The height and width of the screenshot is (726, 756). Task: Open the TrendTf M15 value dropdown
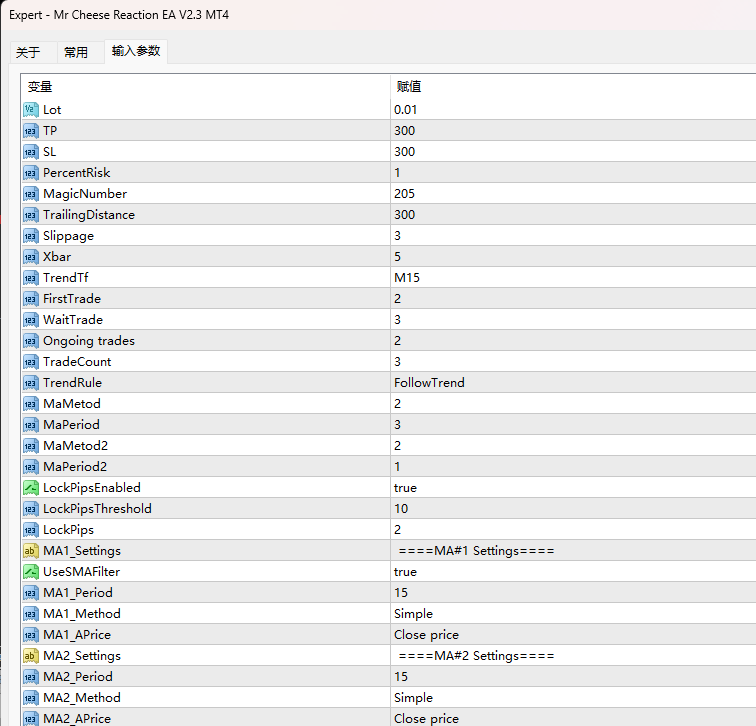573,278
